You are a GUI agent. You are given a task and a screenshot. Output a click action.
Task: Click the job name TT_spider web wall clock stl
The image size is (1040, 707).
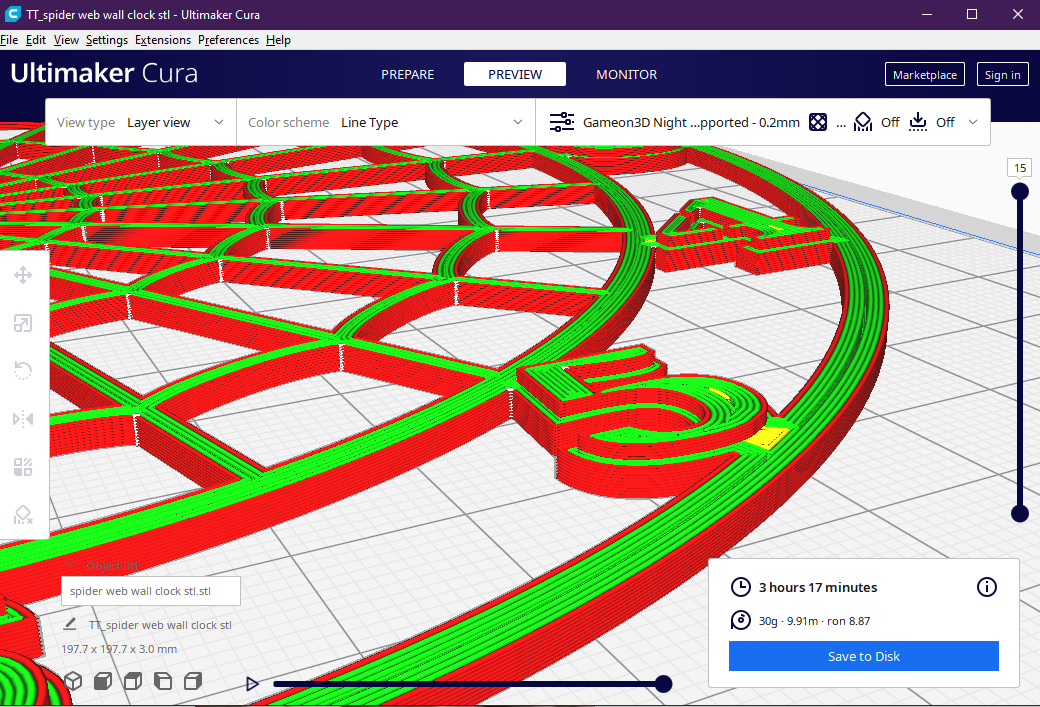161,625
